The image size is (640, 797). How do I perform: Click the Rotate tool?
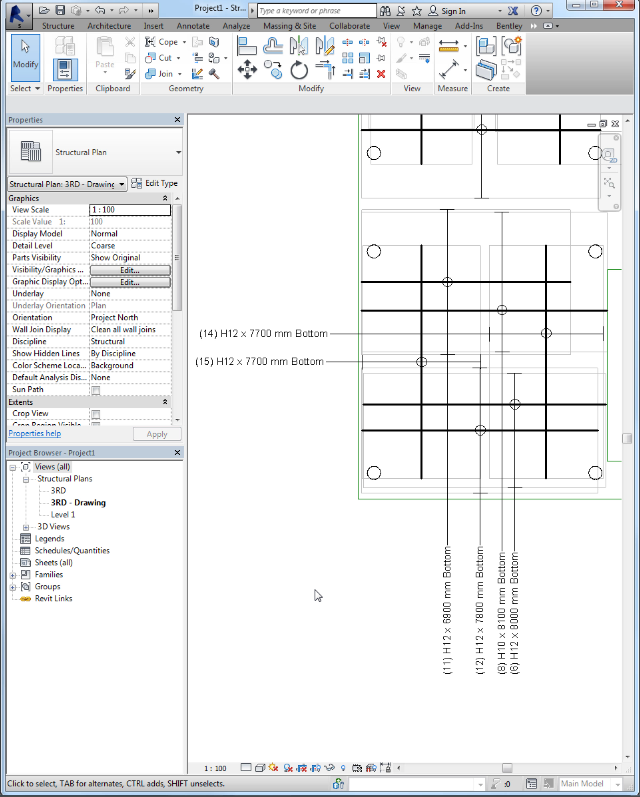coord(299,70)
